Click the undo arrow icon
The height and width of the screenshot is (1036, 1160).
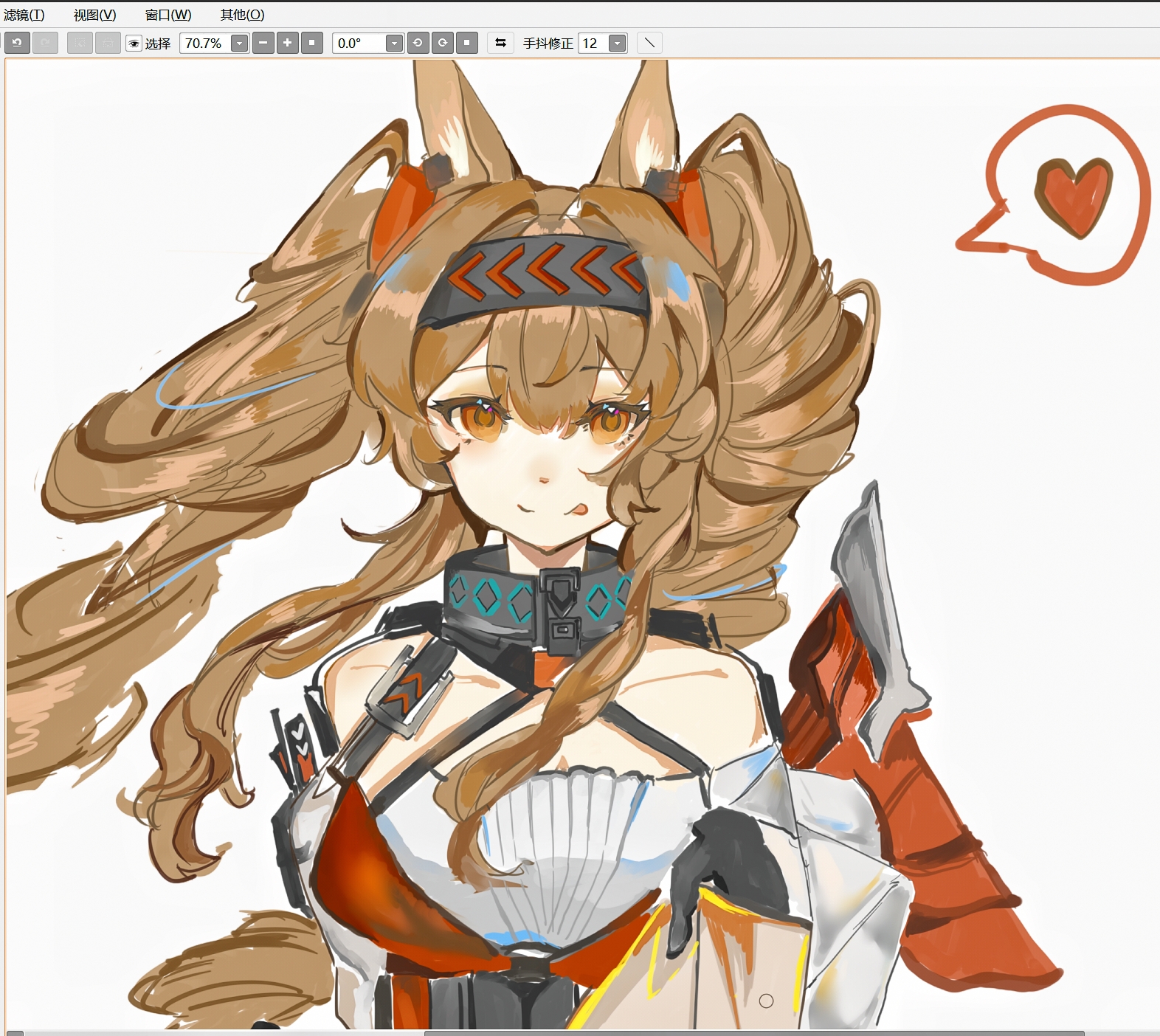(17, 43)
